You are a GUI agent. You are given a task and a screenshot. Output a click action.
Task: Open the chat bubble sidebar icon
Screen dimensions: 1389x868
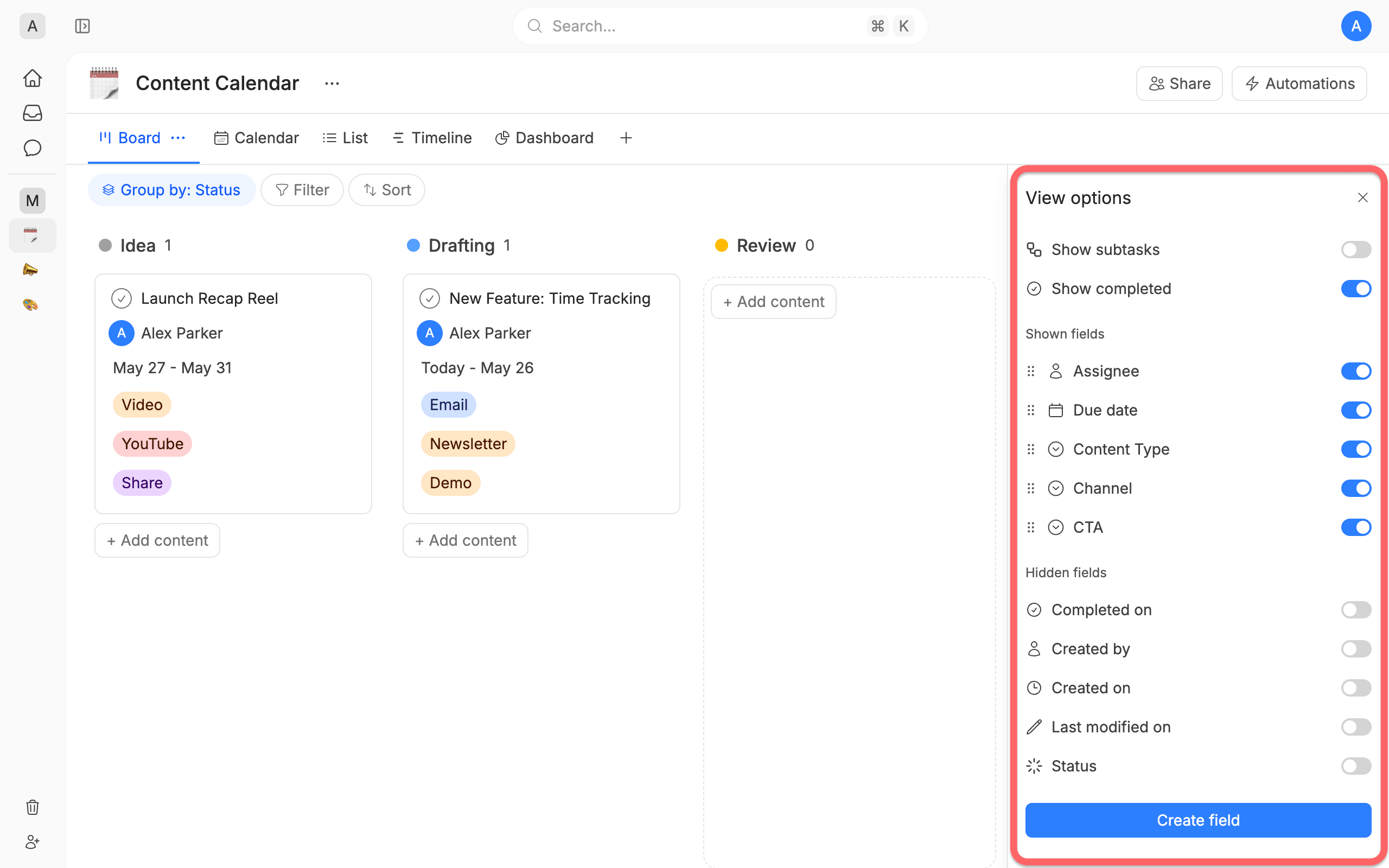coord(32,148)
